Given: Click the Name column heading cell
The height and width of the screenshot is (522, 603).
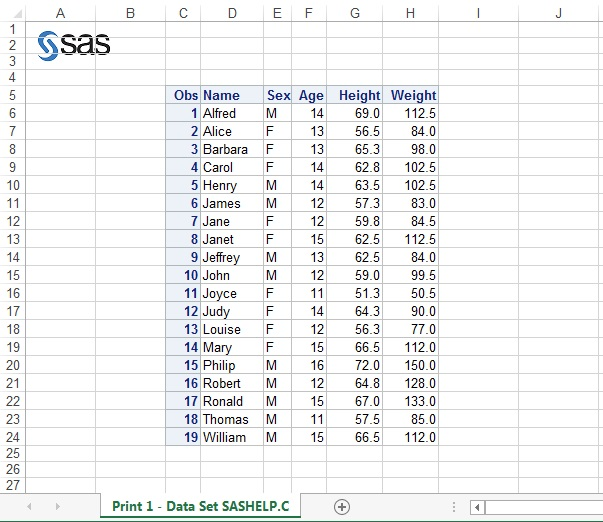Looking at the screenshot, I should (x=232, y=96).
